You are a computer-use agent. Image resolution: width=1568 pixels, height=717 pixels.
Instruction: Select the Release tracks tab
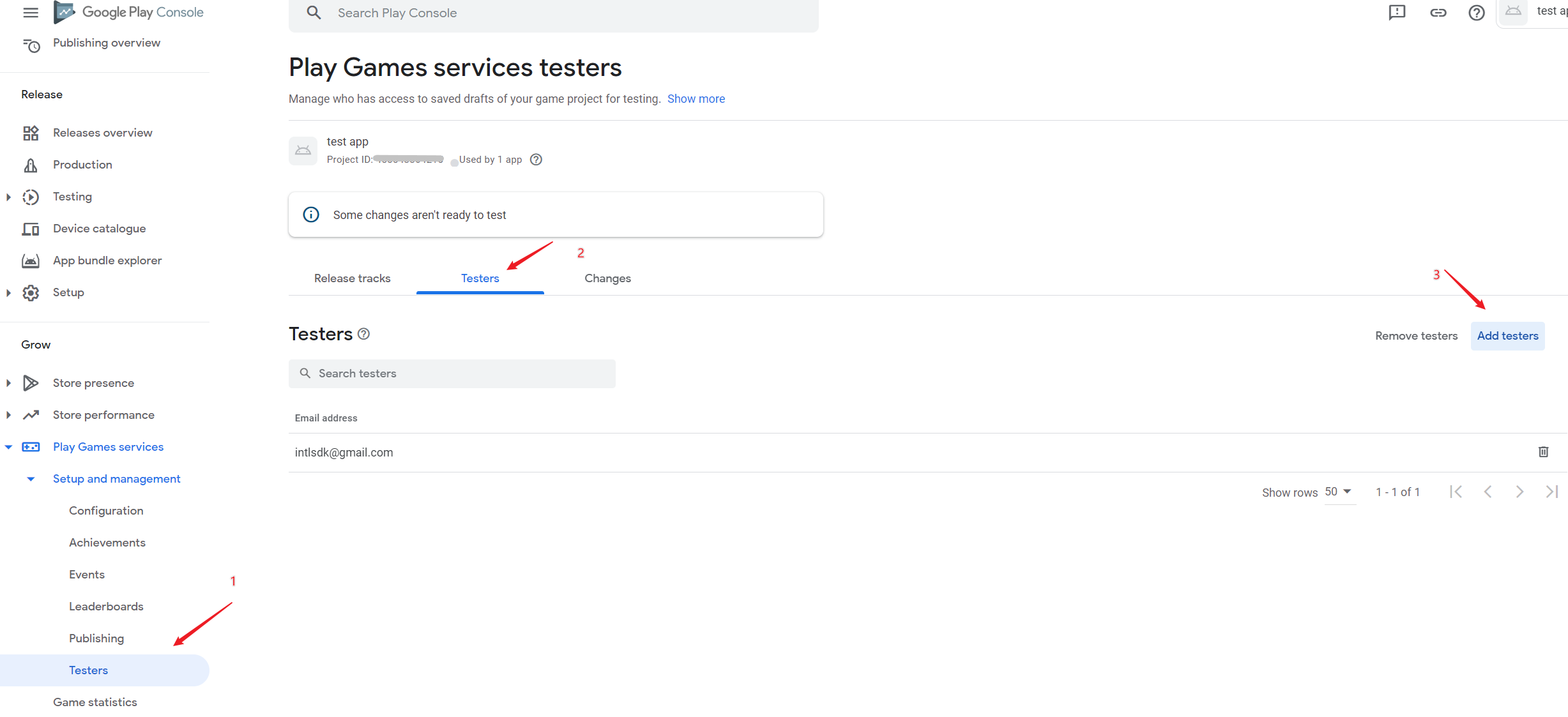click(352, 278)
